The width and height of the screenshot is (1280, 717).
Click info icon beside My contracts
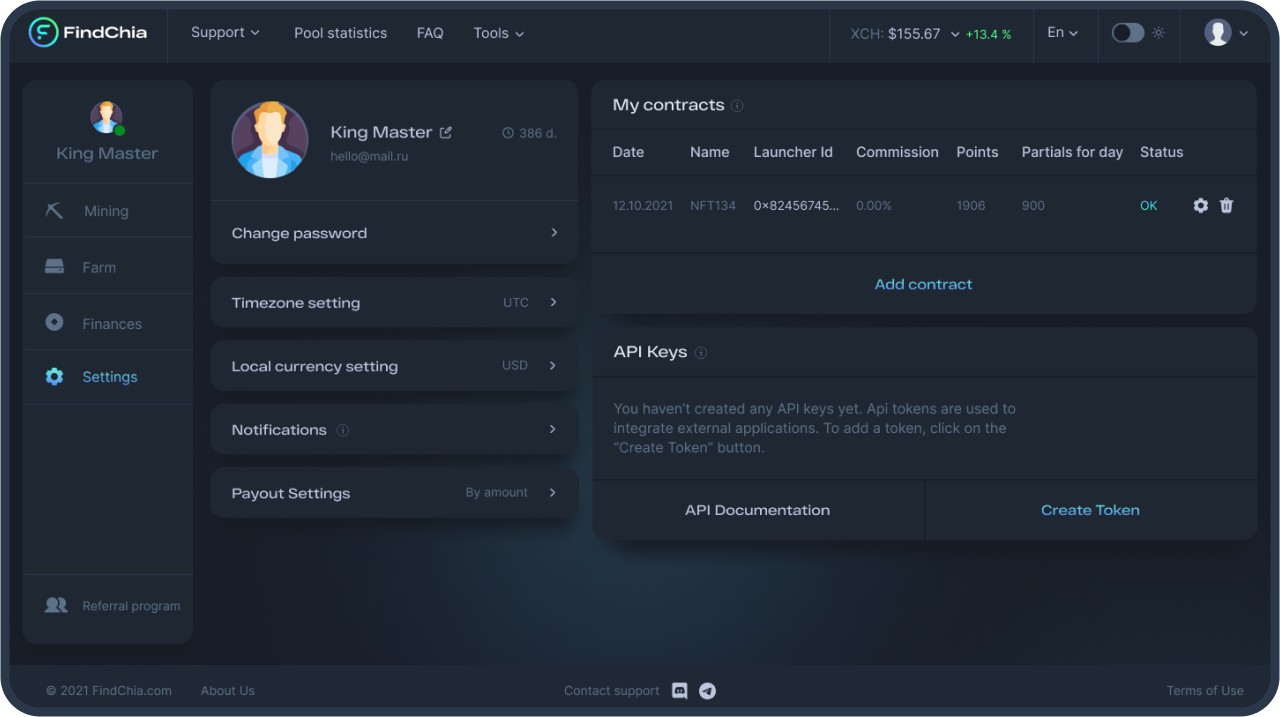tap(737, 106)
